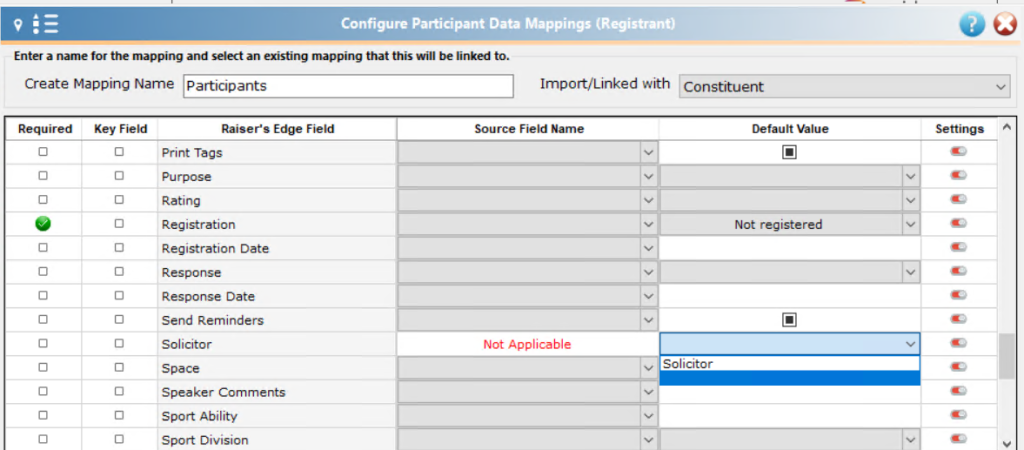This screenshot has height=450, width=1024.
Task: Check Key Field box for Response Date
Action: click(x=119, y=295)
